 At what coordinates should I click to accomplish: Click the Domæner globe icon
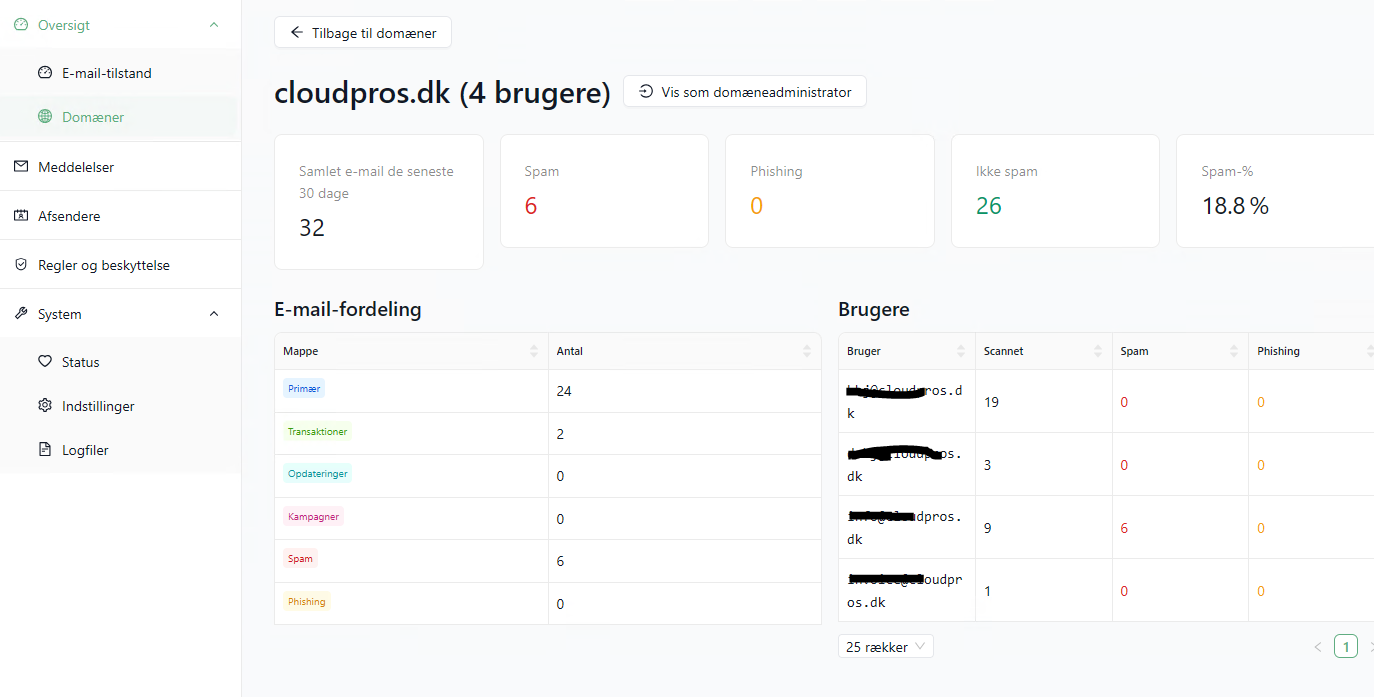point(44,117)
